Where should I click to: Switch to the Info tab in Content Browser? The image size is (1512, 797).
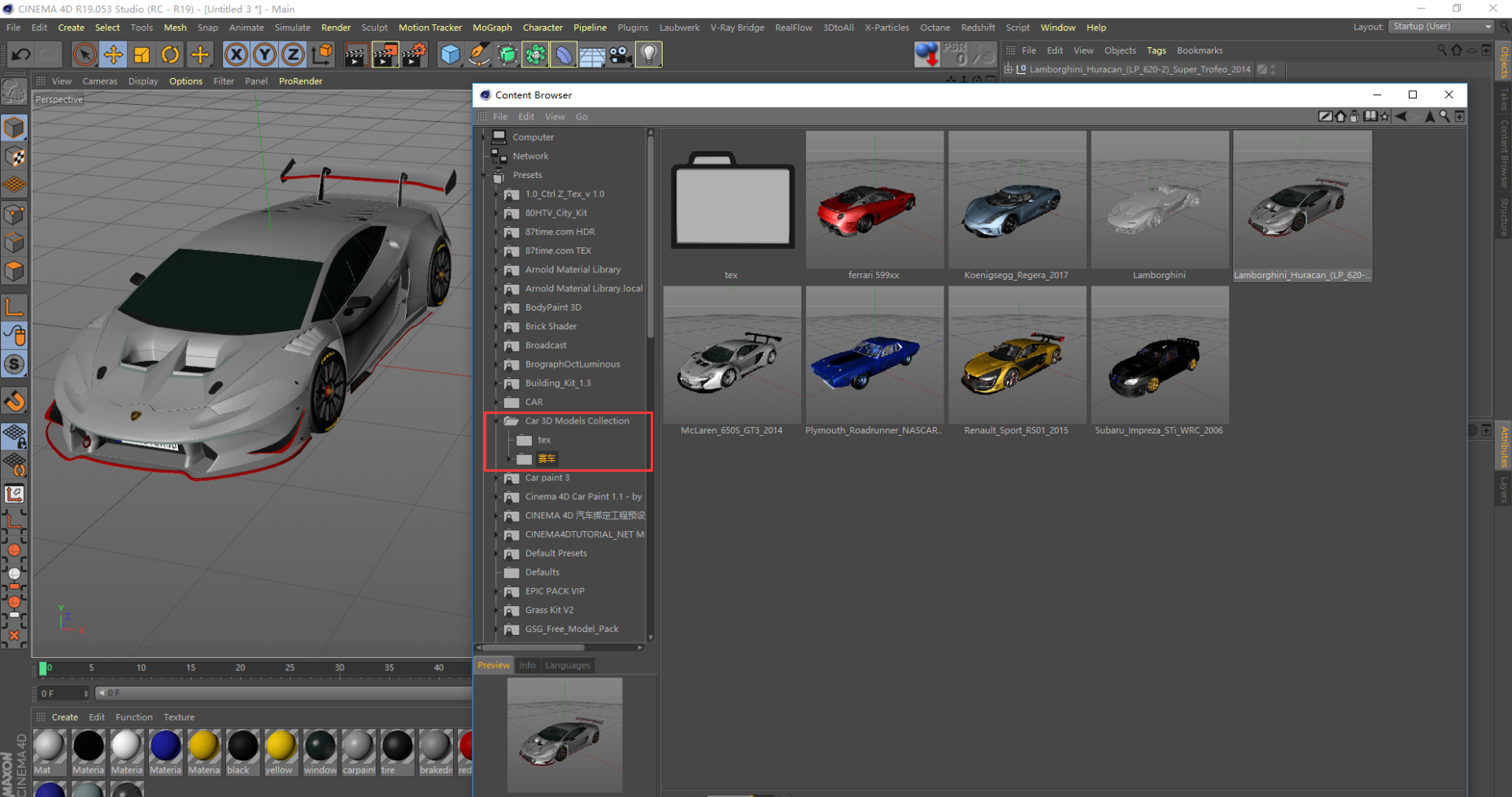click(527, 664)
